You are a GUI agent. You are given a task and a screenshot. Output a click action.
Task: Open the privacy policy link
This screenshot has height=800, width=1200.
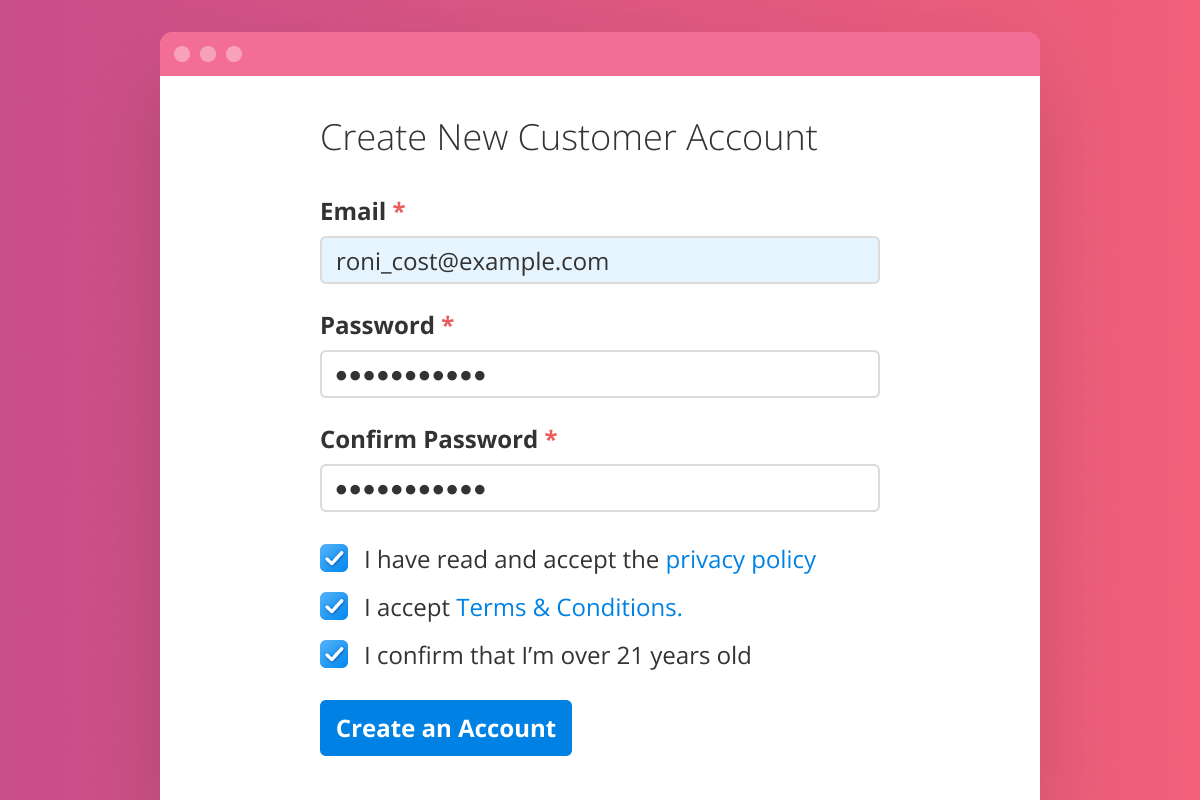[x=740, y=560]
